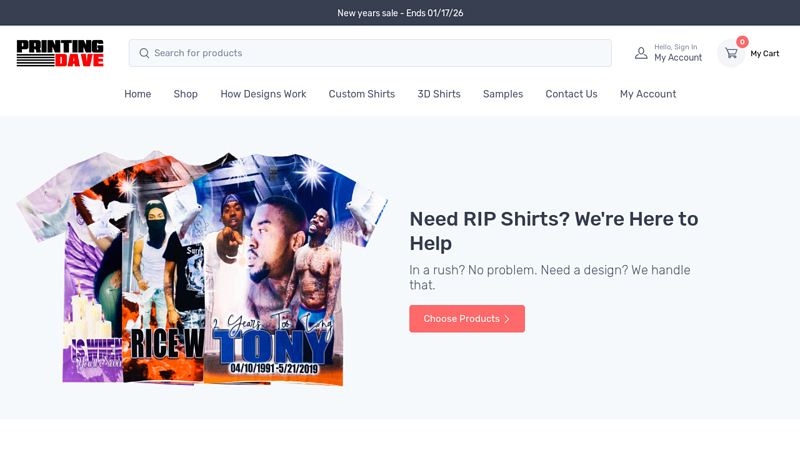Click the Need RIP Shirts heading
The height and width of the screenshot is (450, 800).
pyautogui.click(x=554, y=231)
